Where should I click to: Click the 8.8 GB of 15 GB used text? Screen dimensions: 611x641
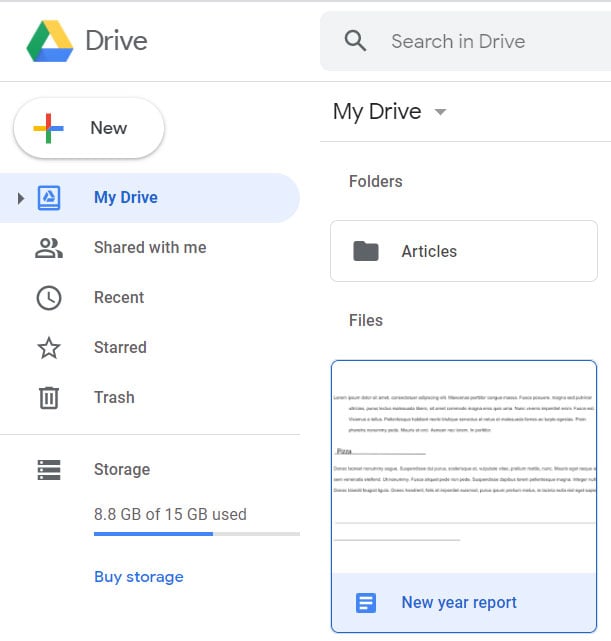[170, 515]
